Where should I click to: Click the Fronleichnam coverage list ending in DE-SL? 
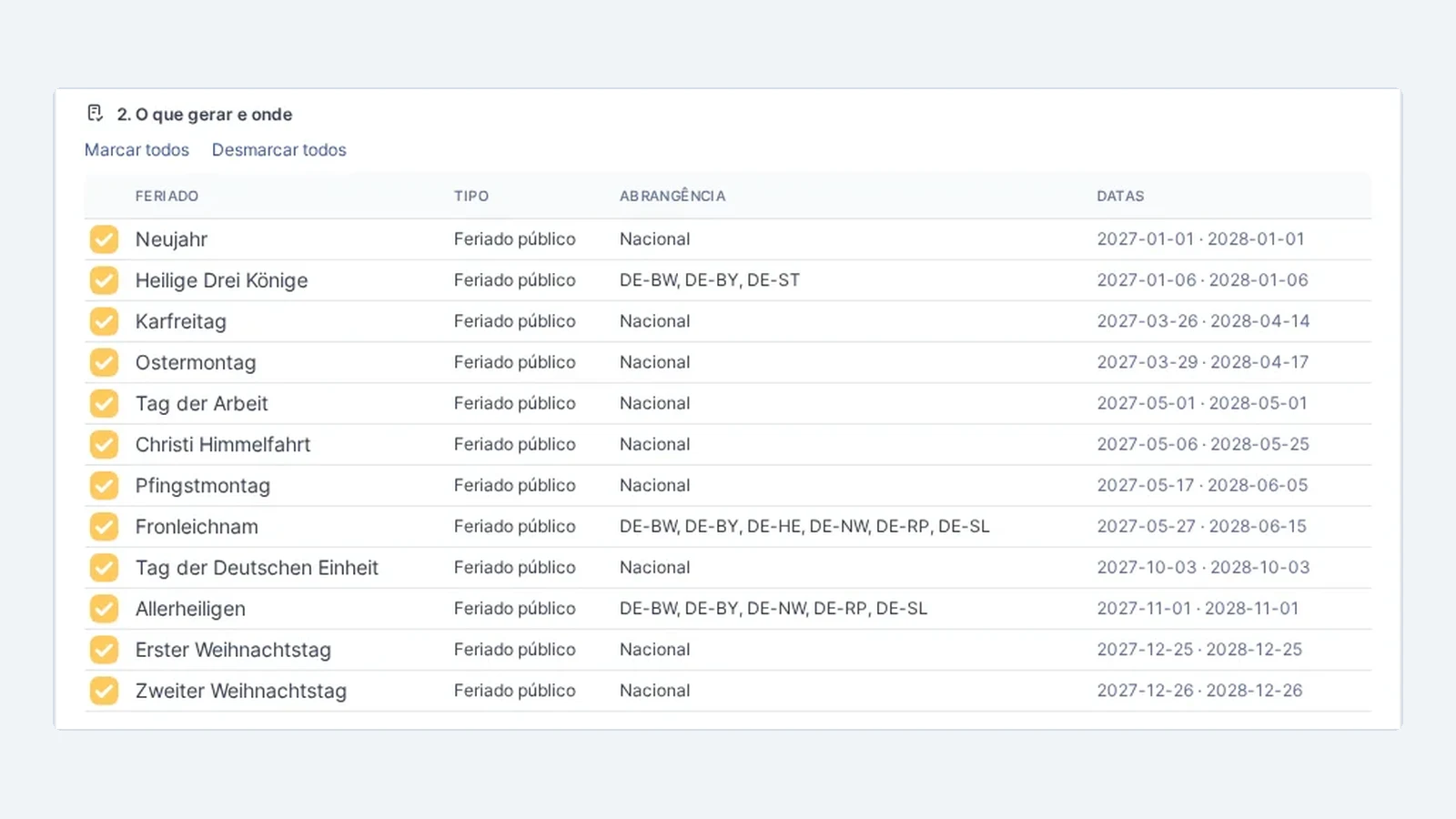[x=804, y=526]
